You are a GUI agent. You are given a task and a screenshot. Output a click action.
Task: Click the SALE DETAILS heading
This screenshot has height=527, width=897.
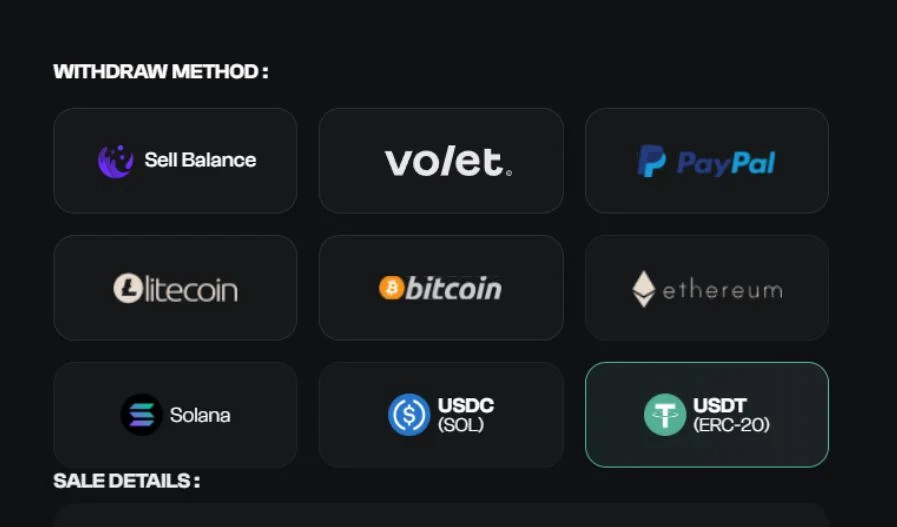(x=126, y=481)
